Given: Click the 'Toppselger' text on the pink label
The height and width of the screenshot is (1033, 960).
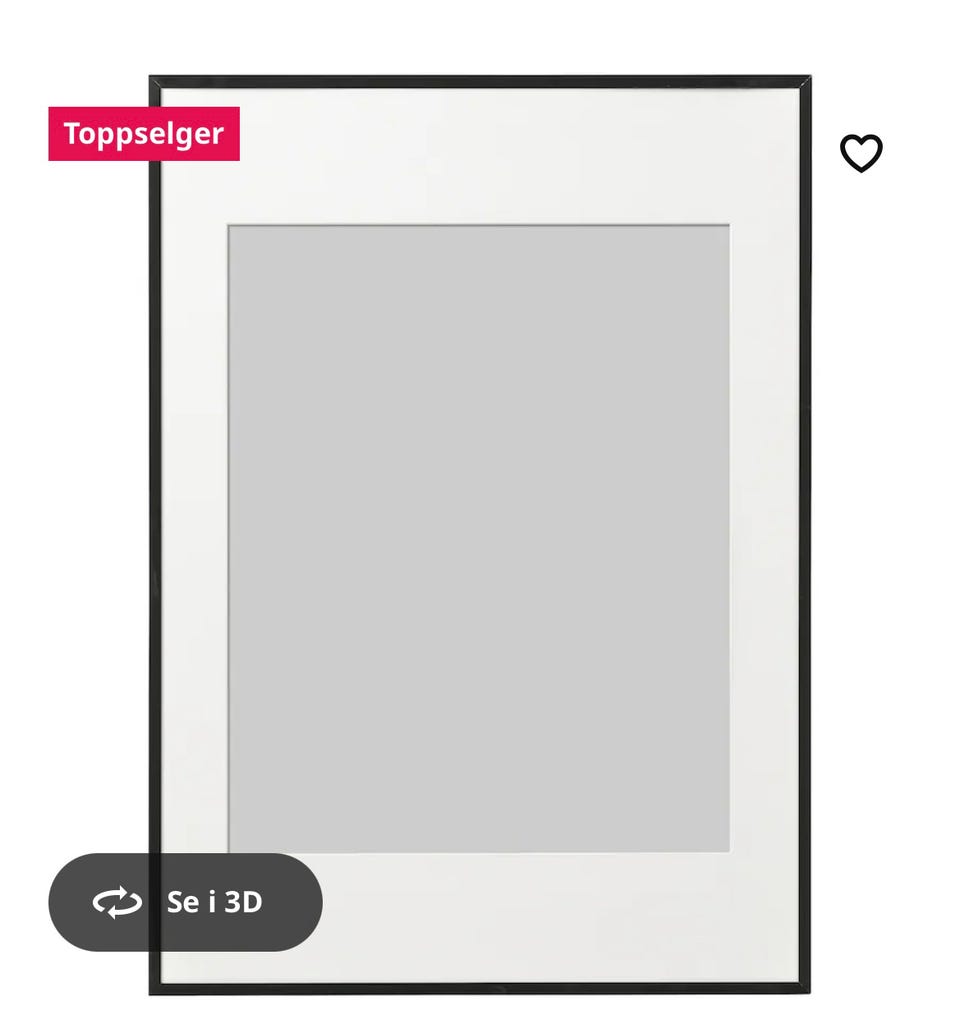Looking at the screenshot, I should point(144,134).
